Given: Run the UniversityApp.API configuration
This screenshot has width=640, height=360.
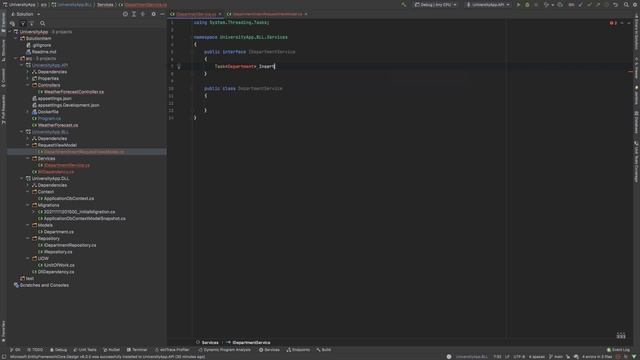Looking at the screenshot, I should click(518, 5).
